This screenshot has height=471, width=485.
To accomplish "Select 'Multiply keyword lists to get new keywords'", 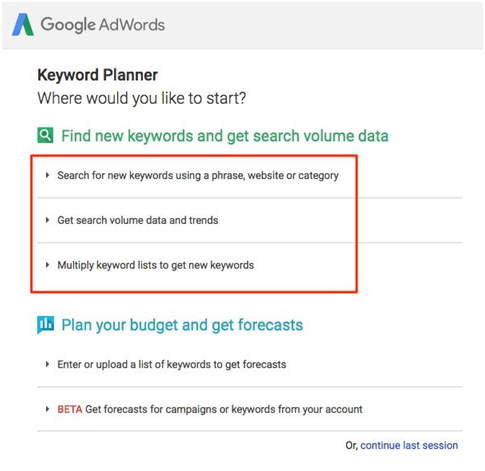I will pyautogui.click(x=156, y=265).
